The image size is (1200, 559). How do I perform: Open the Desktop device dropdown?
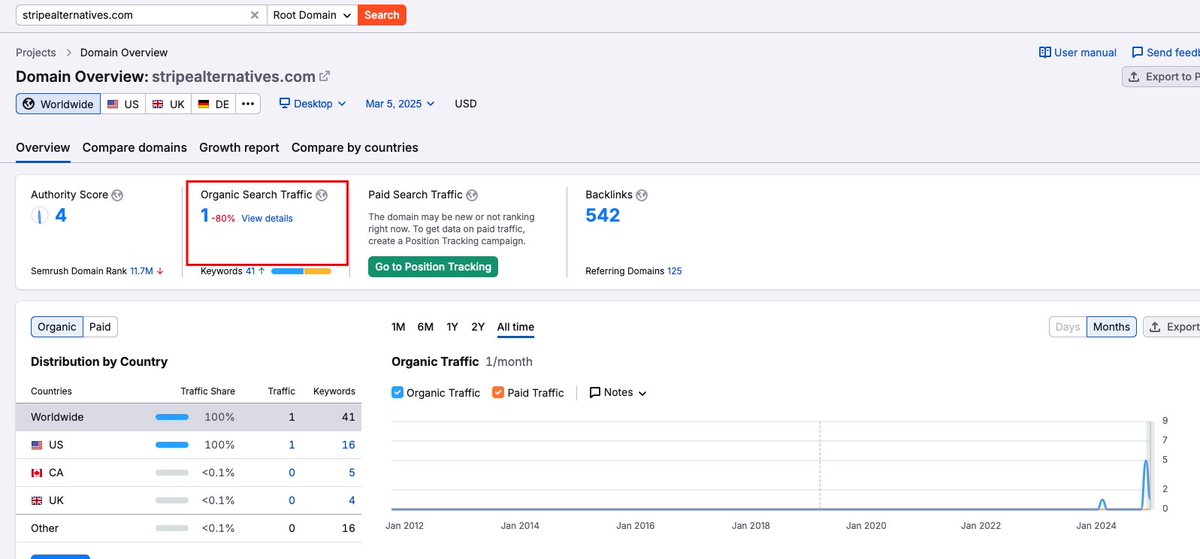point(312,103)
